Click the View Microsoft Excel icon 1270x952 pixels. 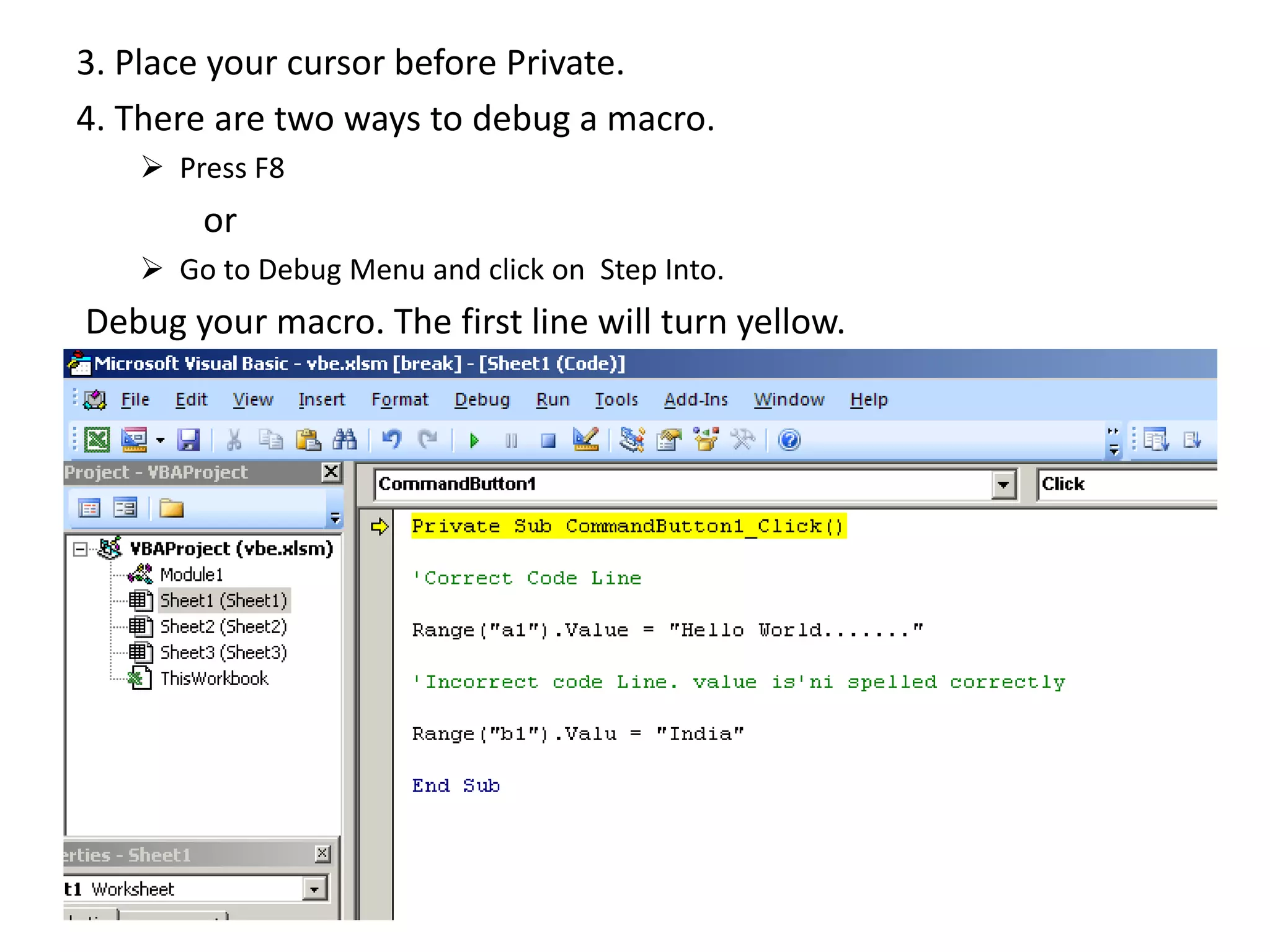(x=97, y=440)
